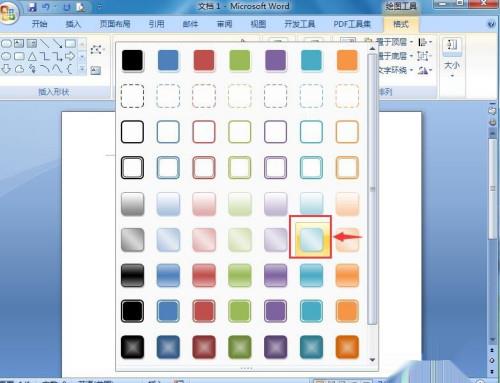Click the 大小 size icon
This screenshot has height=383, width=500.
point(452,58)
